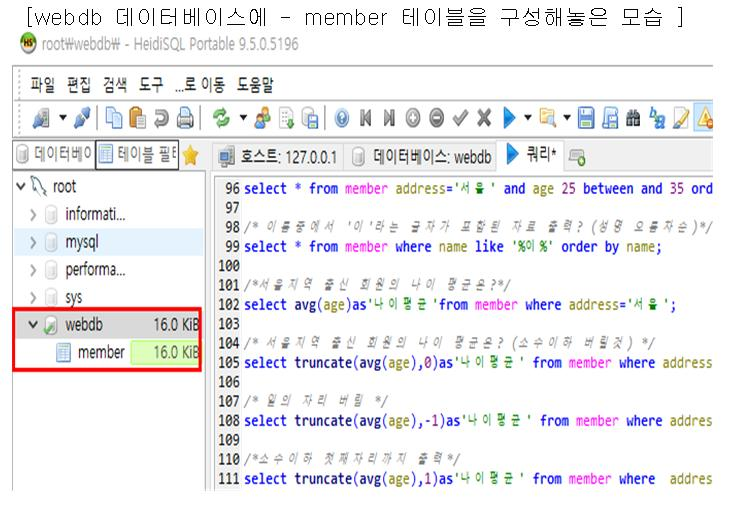Switch to 호스트: 127.0.0.1 tab
The height and width of the screenshot is (521, 729).
(278, 157)
